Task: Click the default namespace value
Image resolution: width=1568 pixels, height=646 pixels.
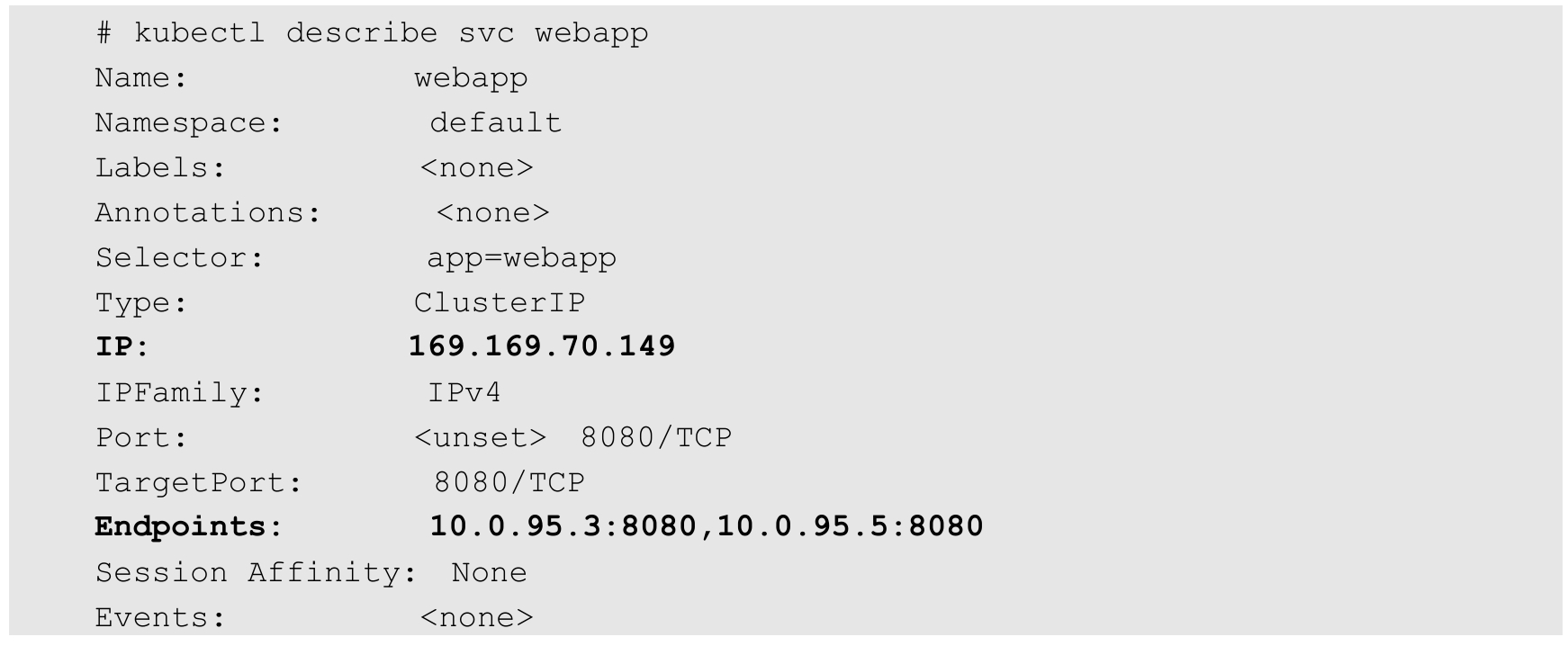Action: coord(495,123)
